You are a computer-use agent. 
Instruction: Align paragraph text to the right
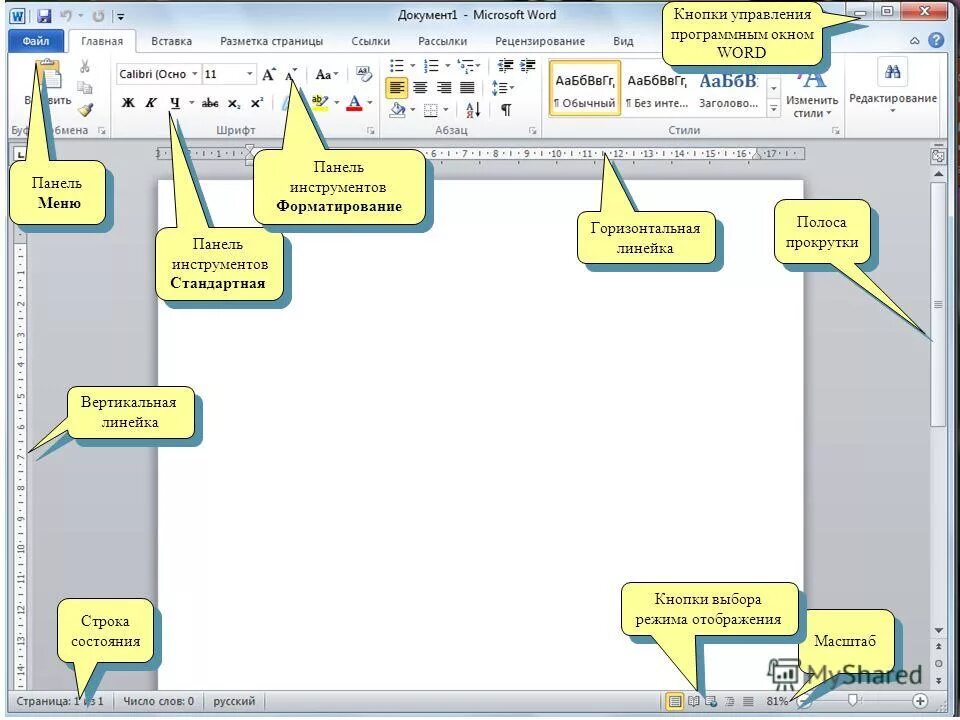(444, 88)
